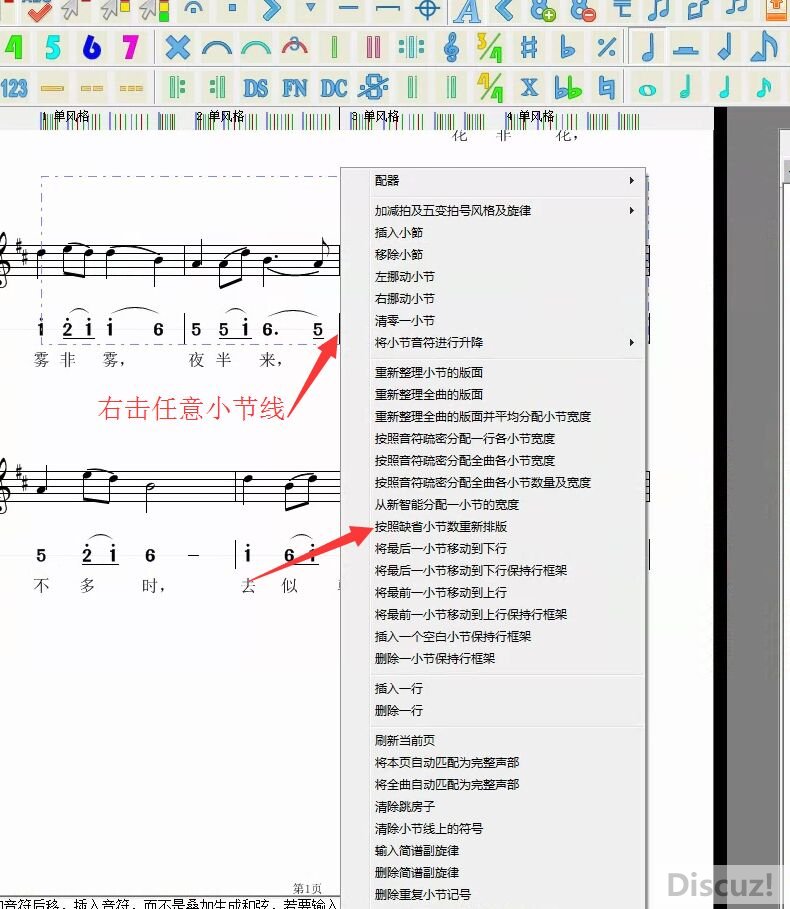The height and width of the screenshot is (909, 790).
Task: Insert a green tie arc
Action: (256, 48)
